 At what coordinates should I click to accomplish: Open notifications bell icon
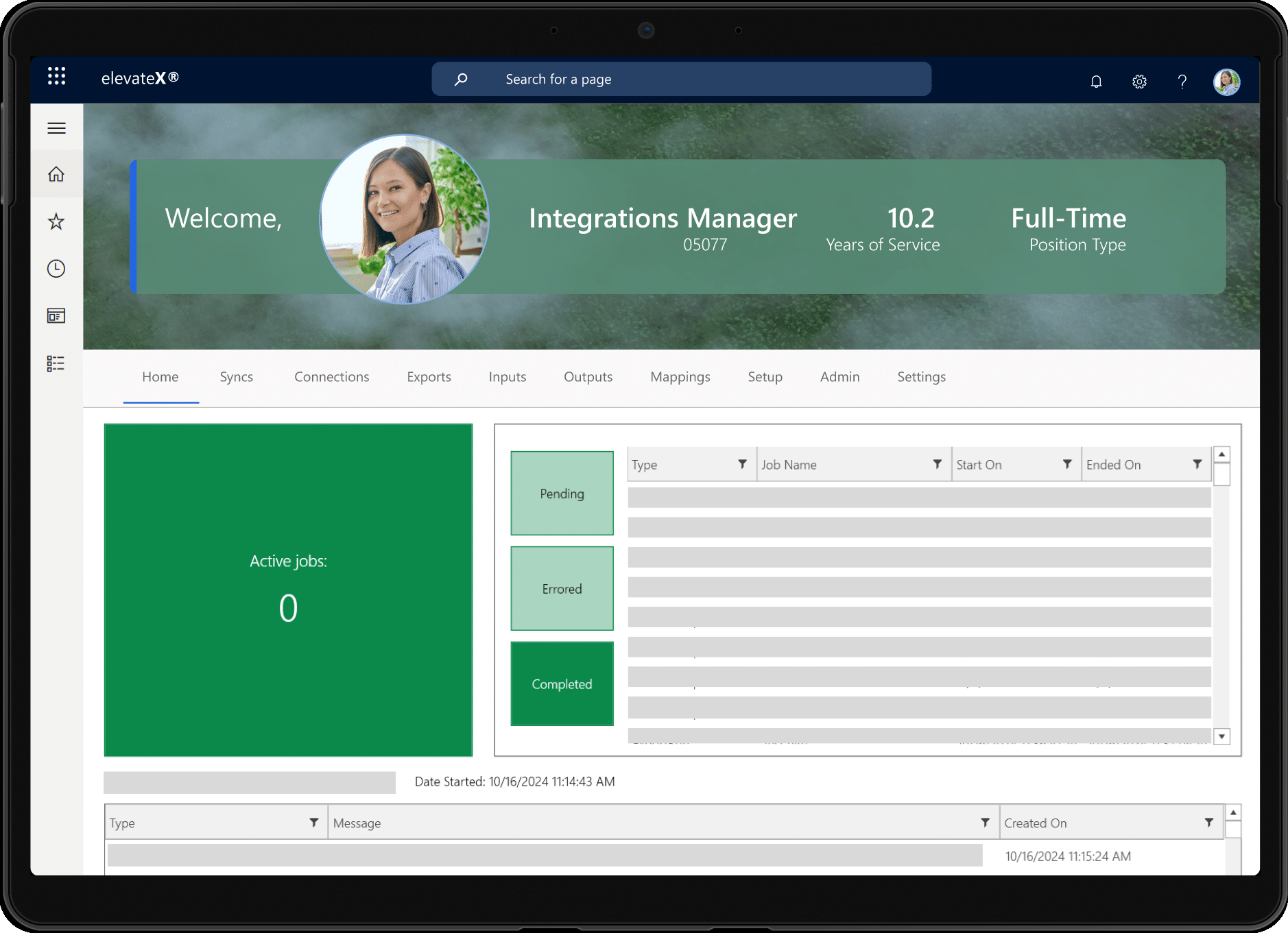(1096, 82)
